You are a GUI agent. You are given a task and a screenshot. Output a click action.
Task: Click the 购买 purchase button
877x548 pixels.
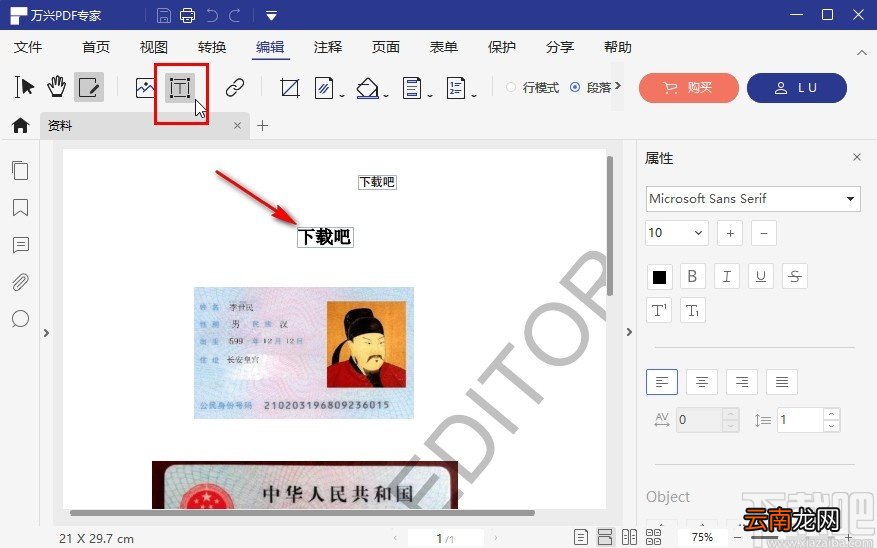(689, 88)
